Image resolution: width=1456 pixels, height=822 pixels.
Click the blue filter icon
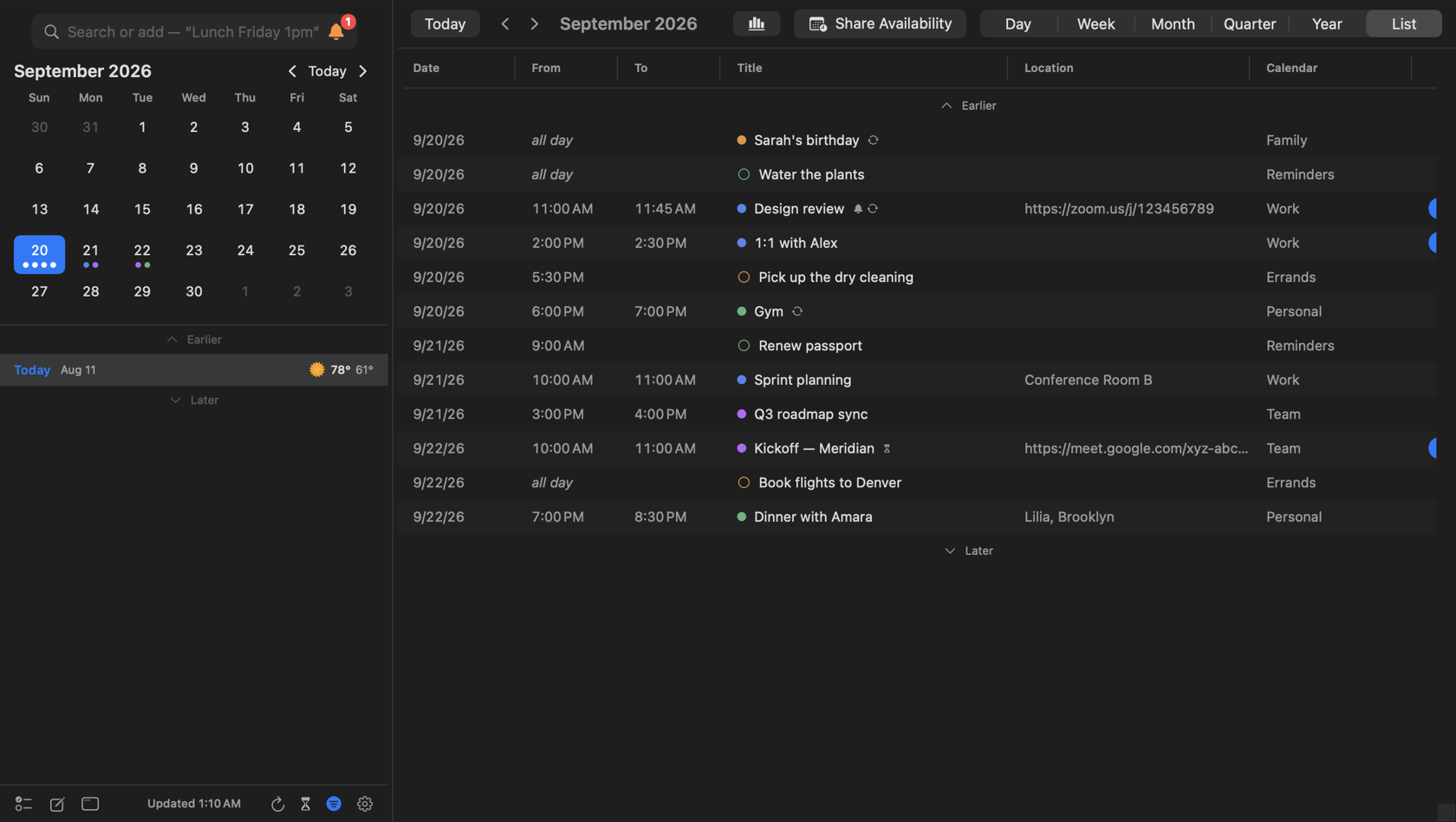pos(334,804)
